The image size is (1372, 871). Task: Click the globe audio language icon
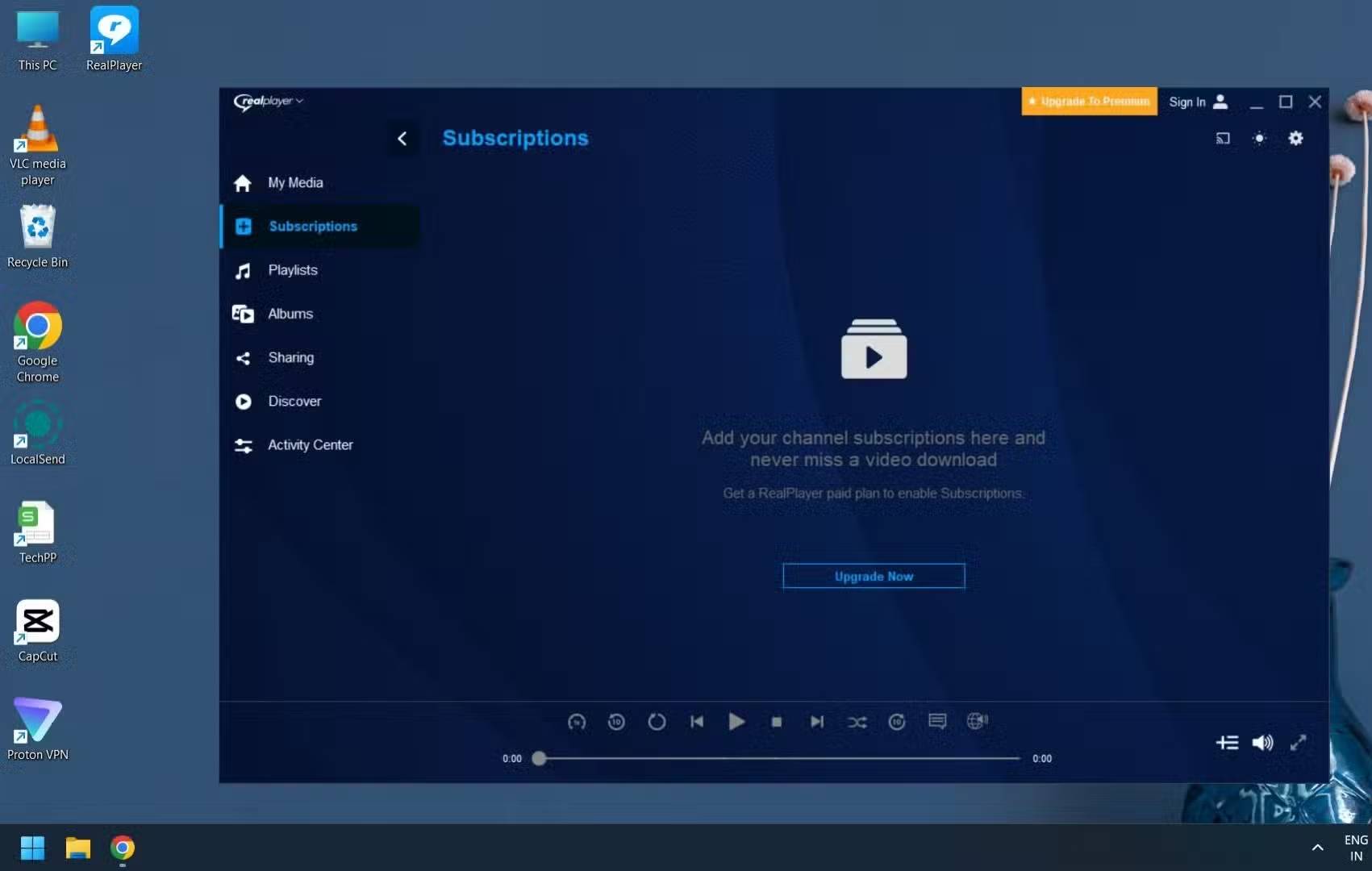[978, 721]
